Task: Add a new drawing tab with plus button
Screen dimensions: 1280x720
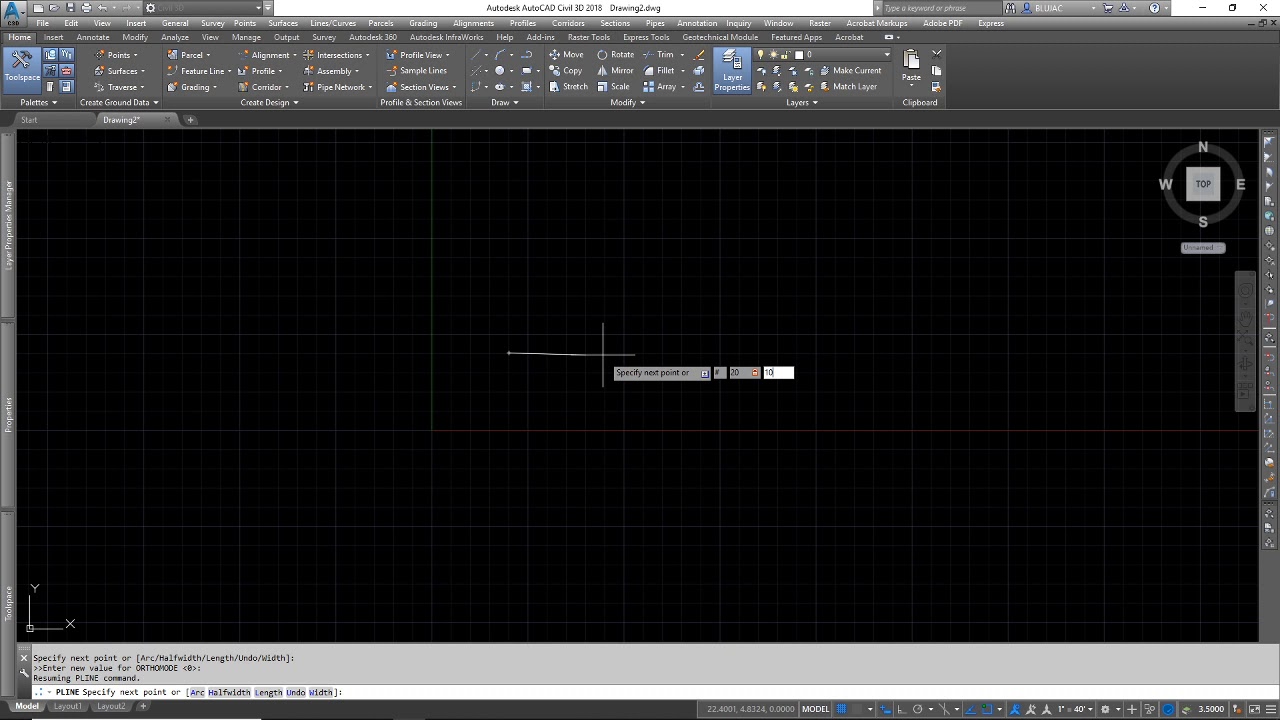Action: 190,120
